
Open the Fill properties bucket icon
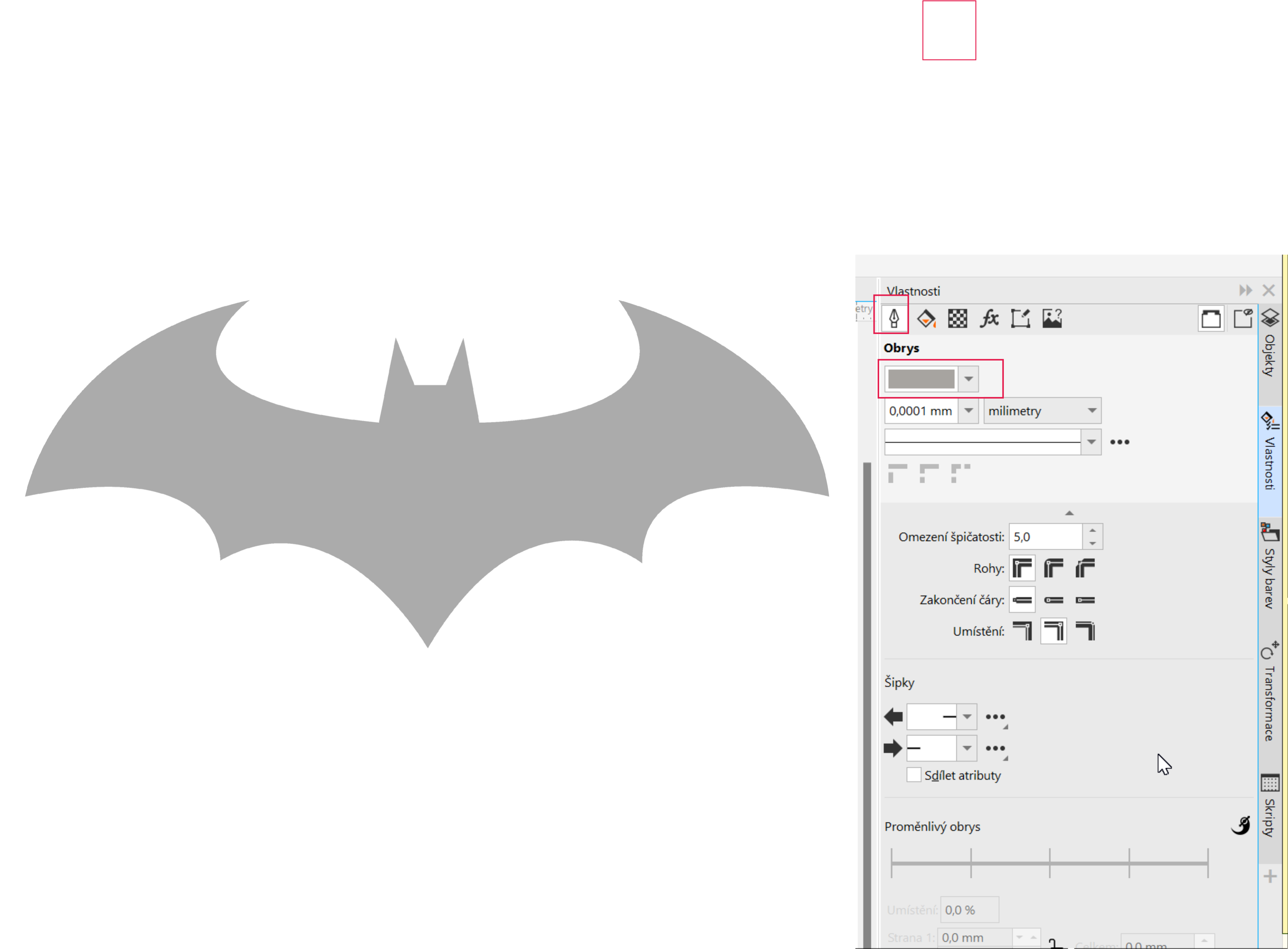pyautogui.click(x=926, y=318)
